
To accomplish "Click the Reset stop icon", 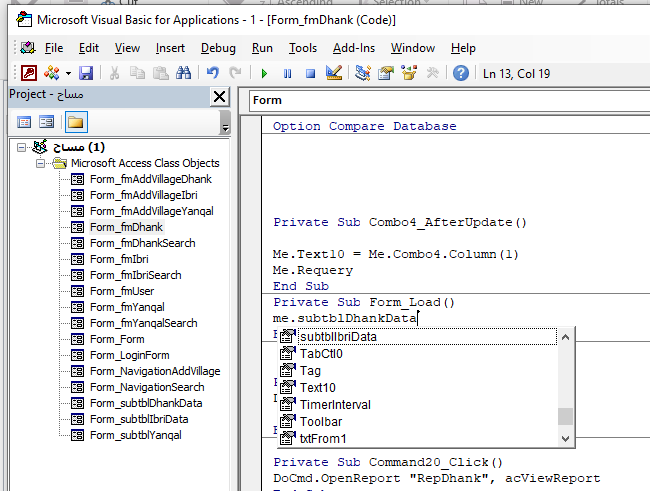I will [x=310, y=74].
